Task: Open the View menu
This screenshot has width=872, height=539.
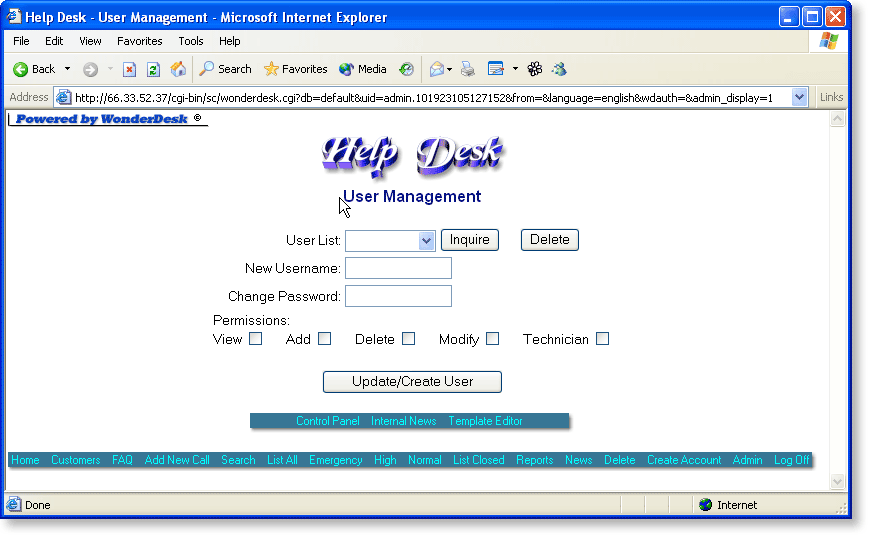Action: pyautogui.click(x=90, y=41)
